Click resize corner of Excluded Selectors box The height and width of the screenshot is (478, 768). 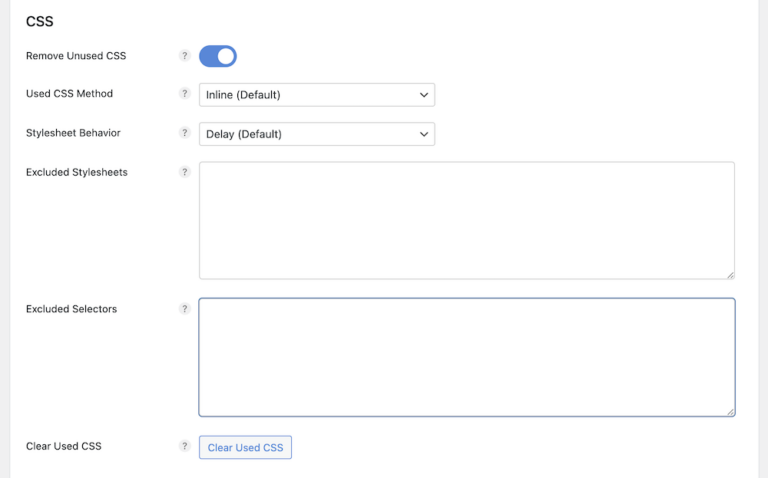tap(730, 411)
